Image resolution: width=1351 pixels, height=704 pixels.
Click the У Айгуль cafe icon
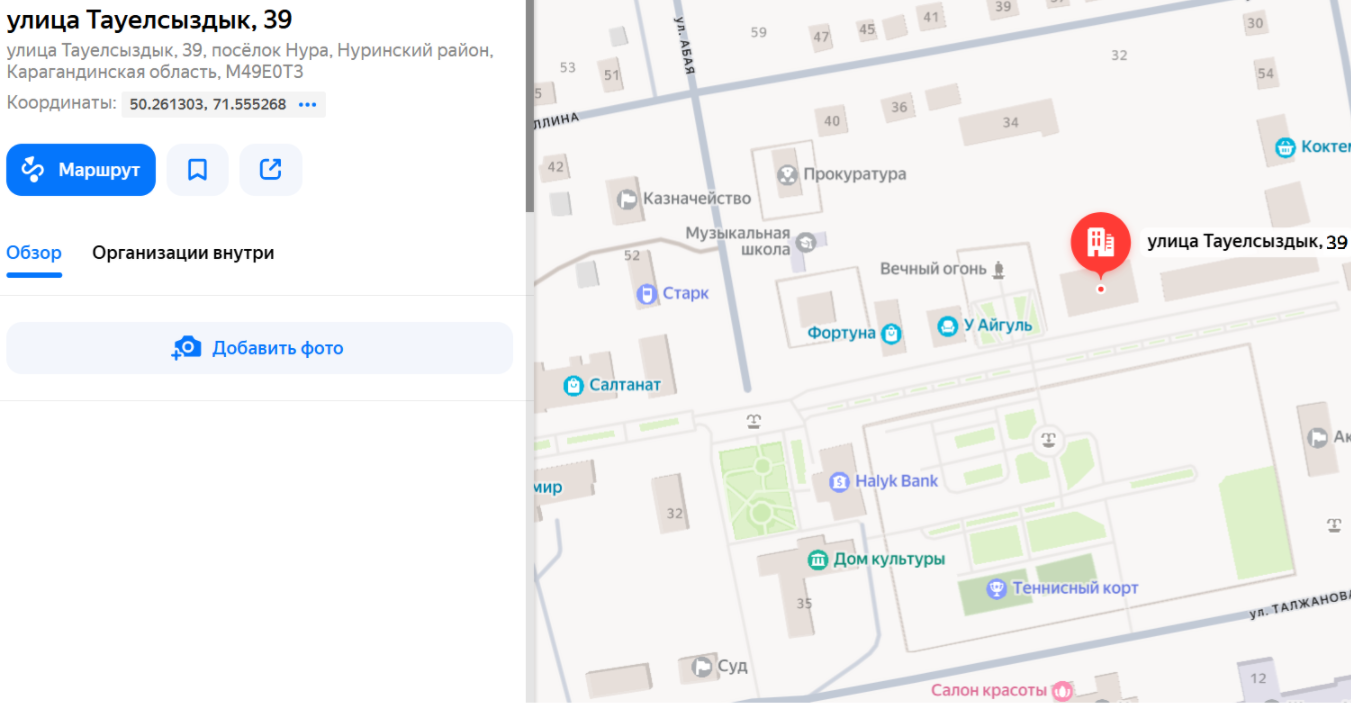[x=947, y=326]
